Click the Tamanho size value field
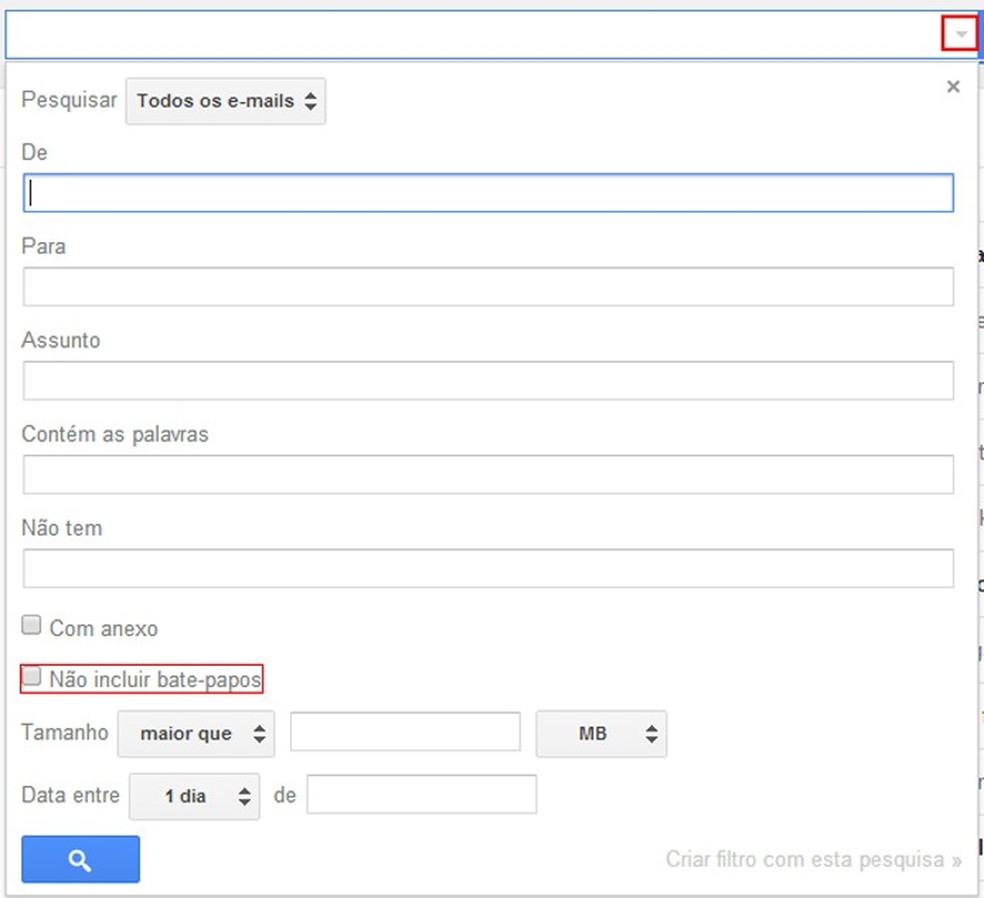The height and width of the screenshot is (898, 984). point(405,731)
